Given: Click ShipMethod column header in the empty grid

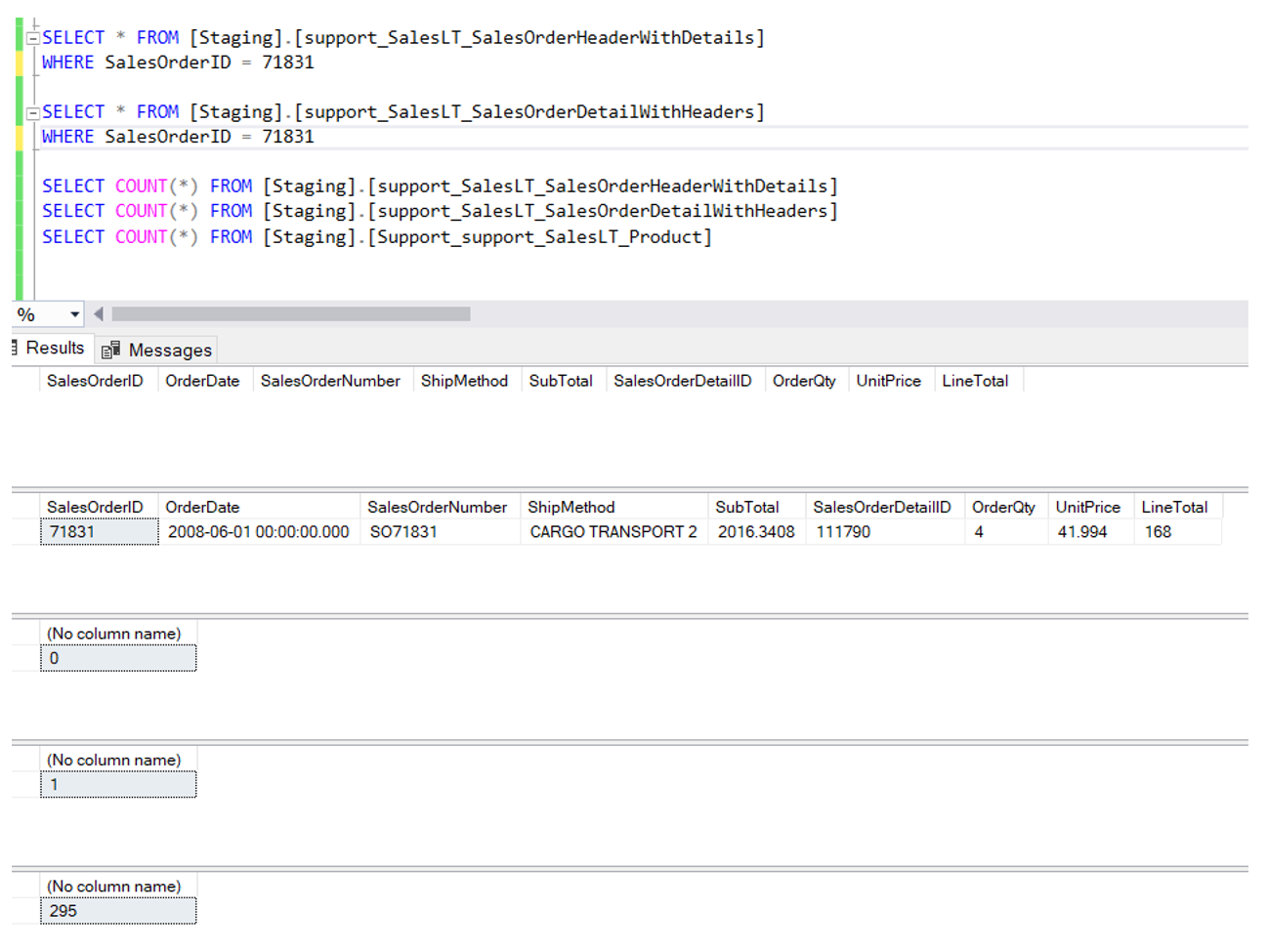Looking at the screenshot, I should [464, 381].
